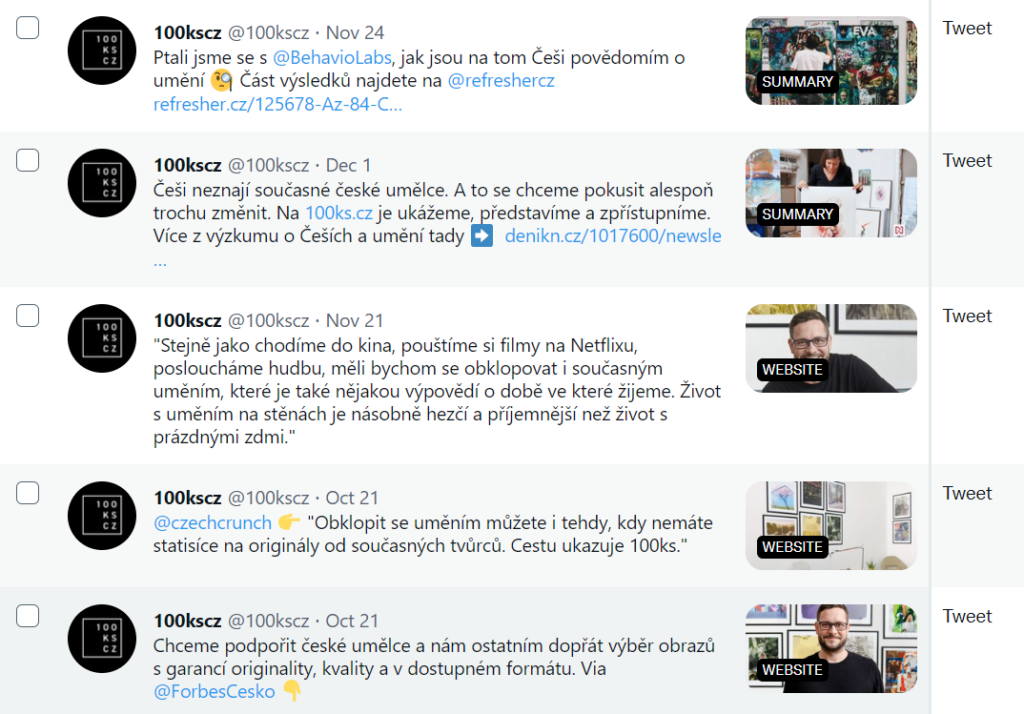Click pointing hand emoji after @czechcrunch
The height and width of the screenshot is (714, 1024).
click(x=289, y=522)
